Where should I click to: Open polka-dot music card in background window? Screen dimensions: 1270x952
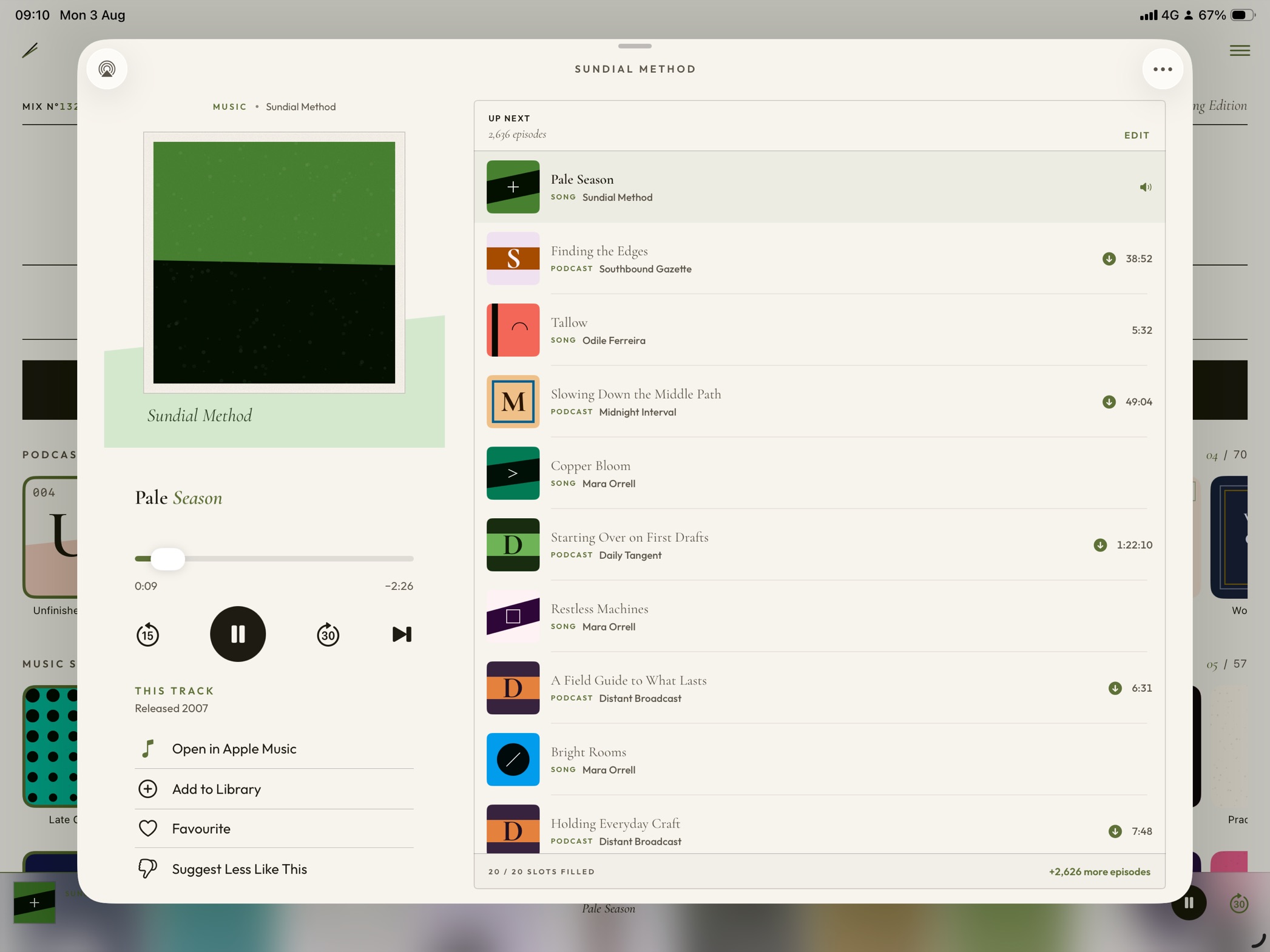[51, 746]
